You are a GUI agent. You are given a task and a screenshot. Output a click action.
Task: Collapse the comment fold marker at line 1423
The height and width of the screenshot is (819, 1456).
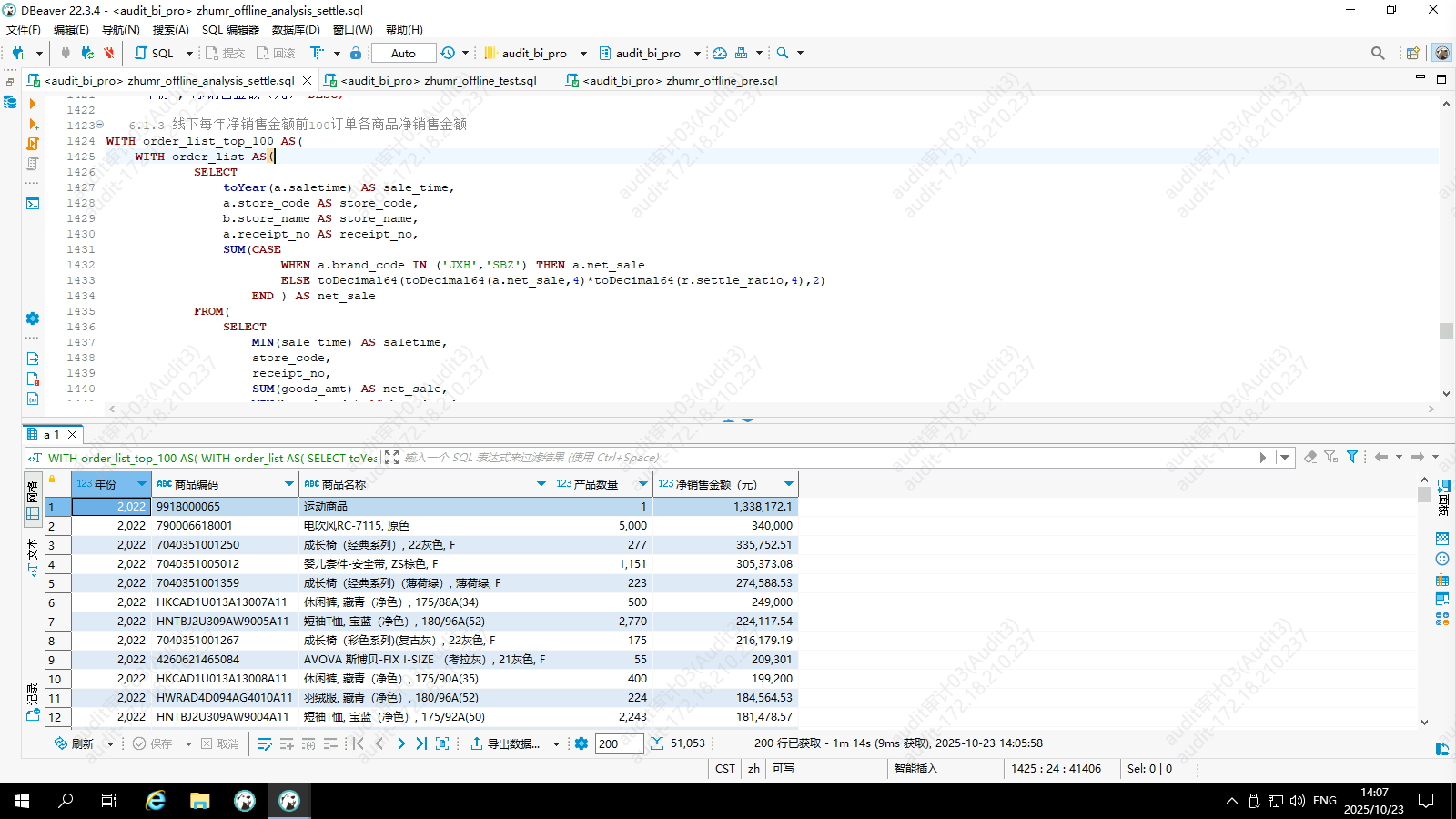coord(100,125)
